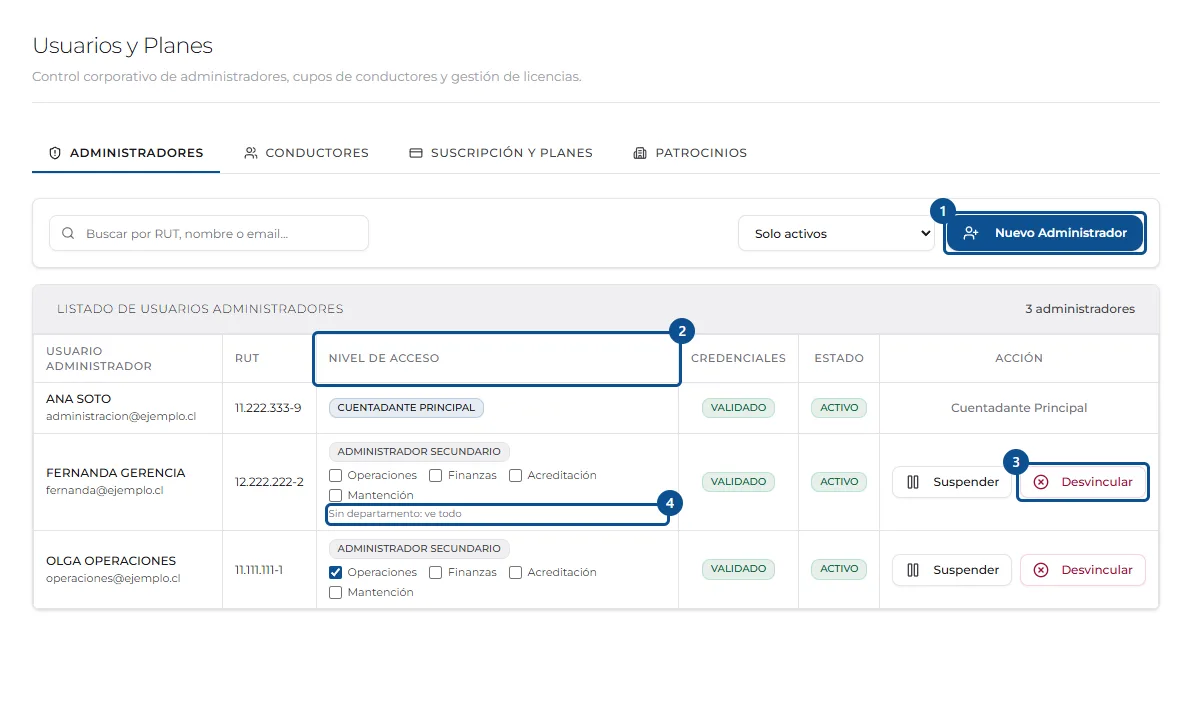Screen dimensions: 1192x702
Task: Click 'Sin departamento: ve todo' note
Action: pyautogui.click(x=395, y=514)
